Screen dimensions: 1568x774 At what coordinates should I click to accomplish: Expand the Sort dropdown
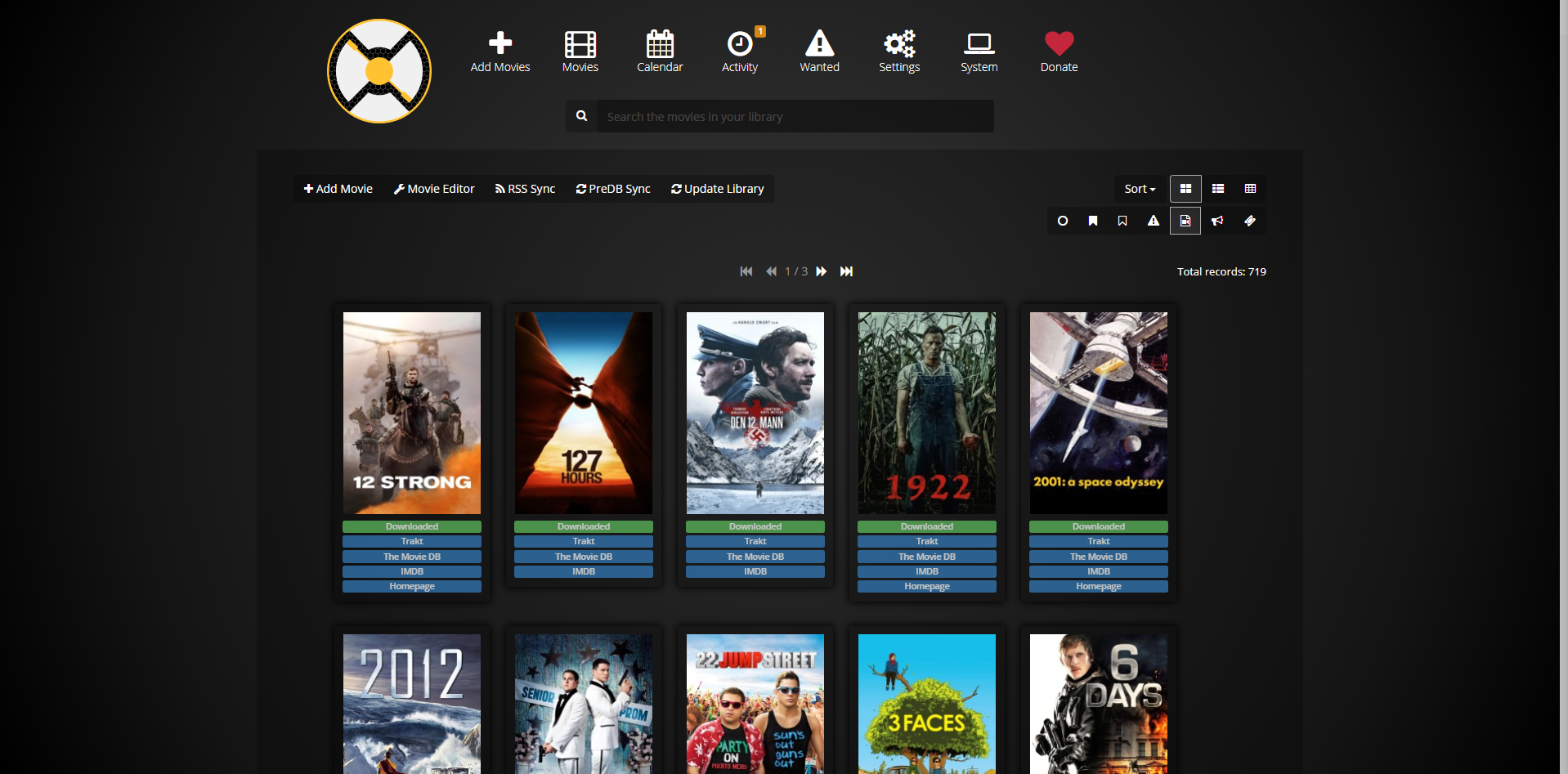[1140, 189]
